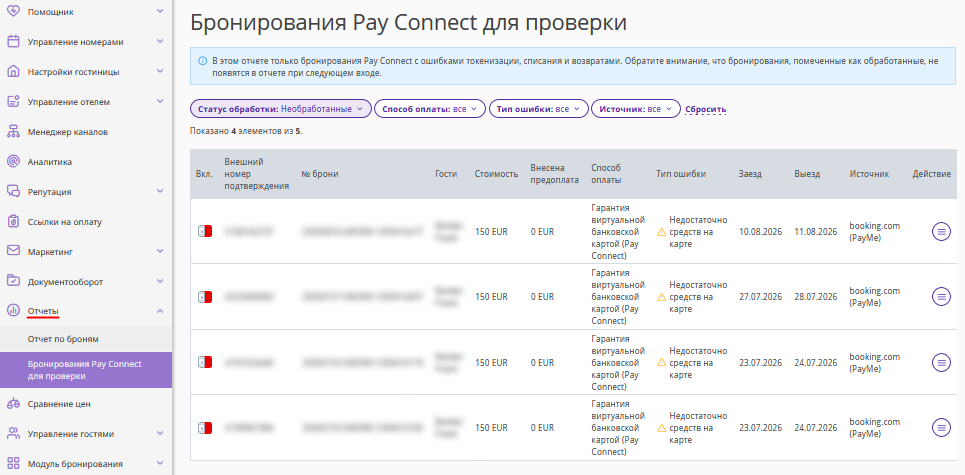Click the Тип ошибки column header
965x475 pixels.
pos(681,174)
